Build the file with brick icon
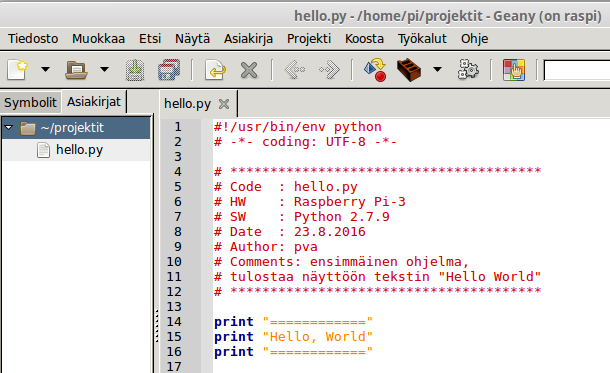Screen dimensions: 610x373 409,70
